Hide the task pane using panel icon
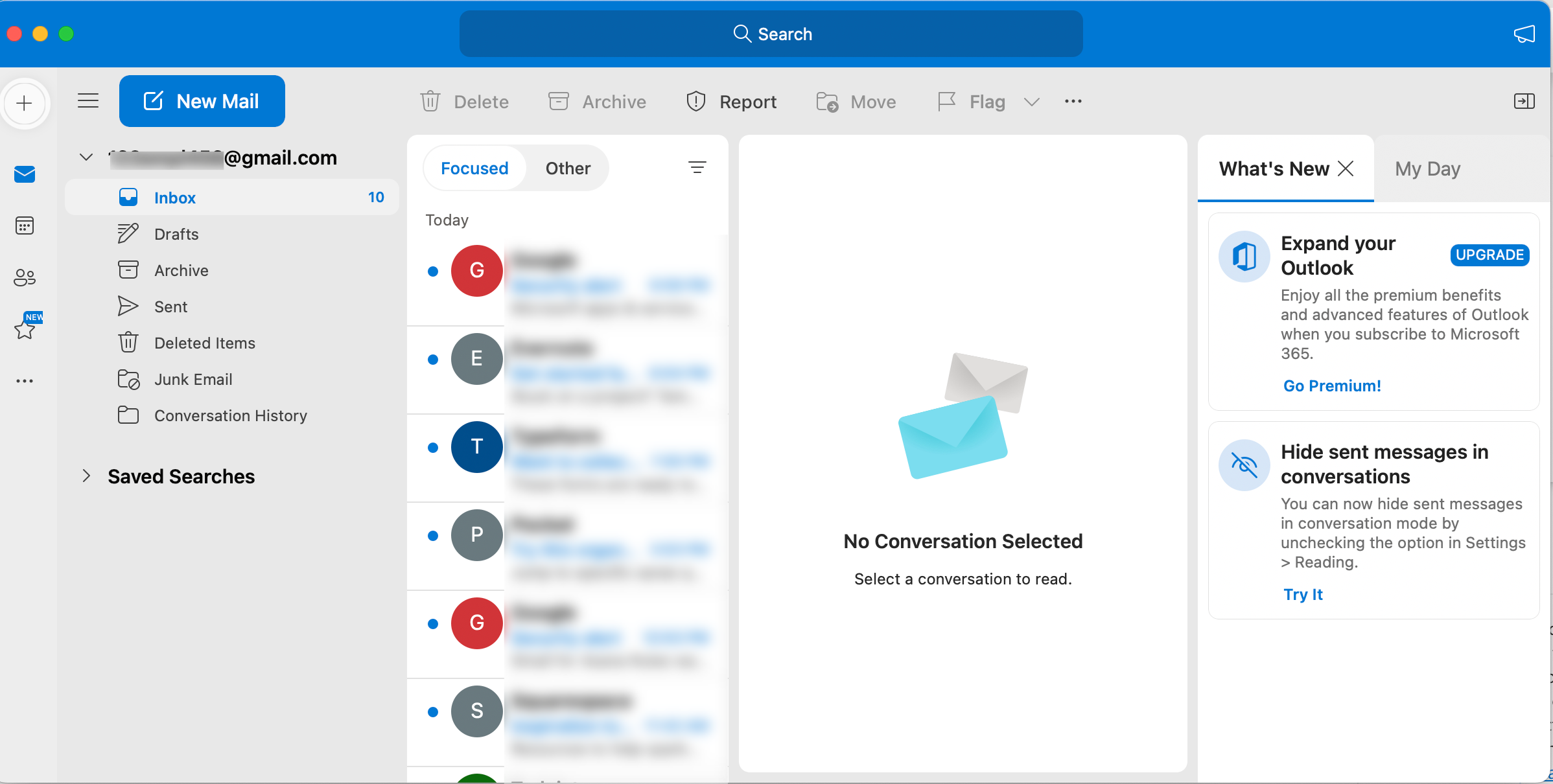The height and width of the screenshot is (784, 1553). click(1524, 101)
